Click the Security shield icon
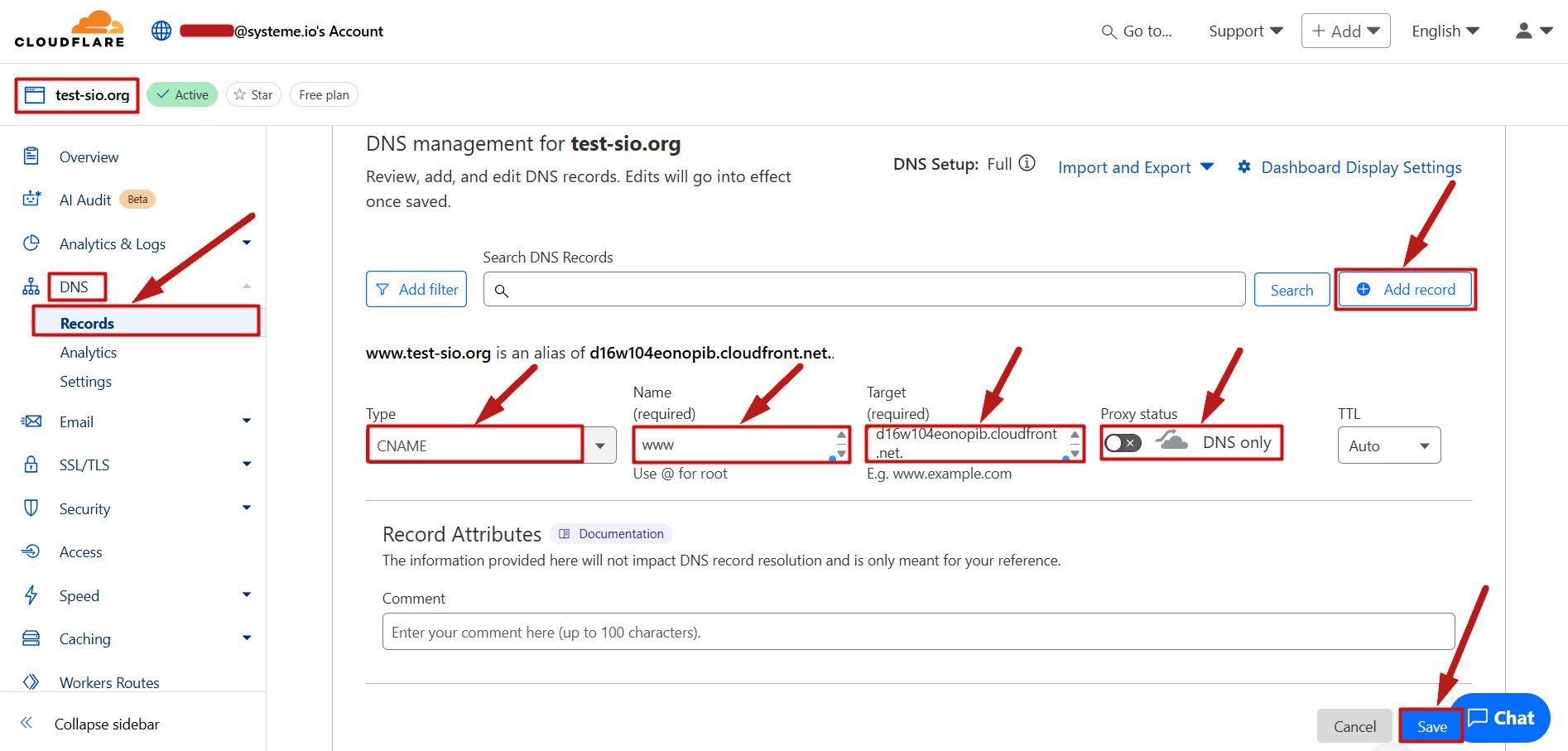The image size is (1568, 751). tap(31, 508)
